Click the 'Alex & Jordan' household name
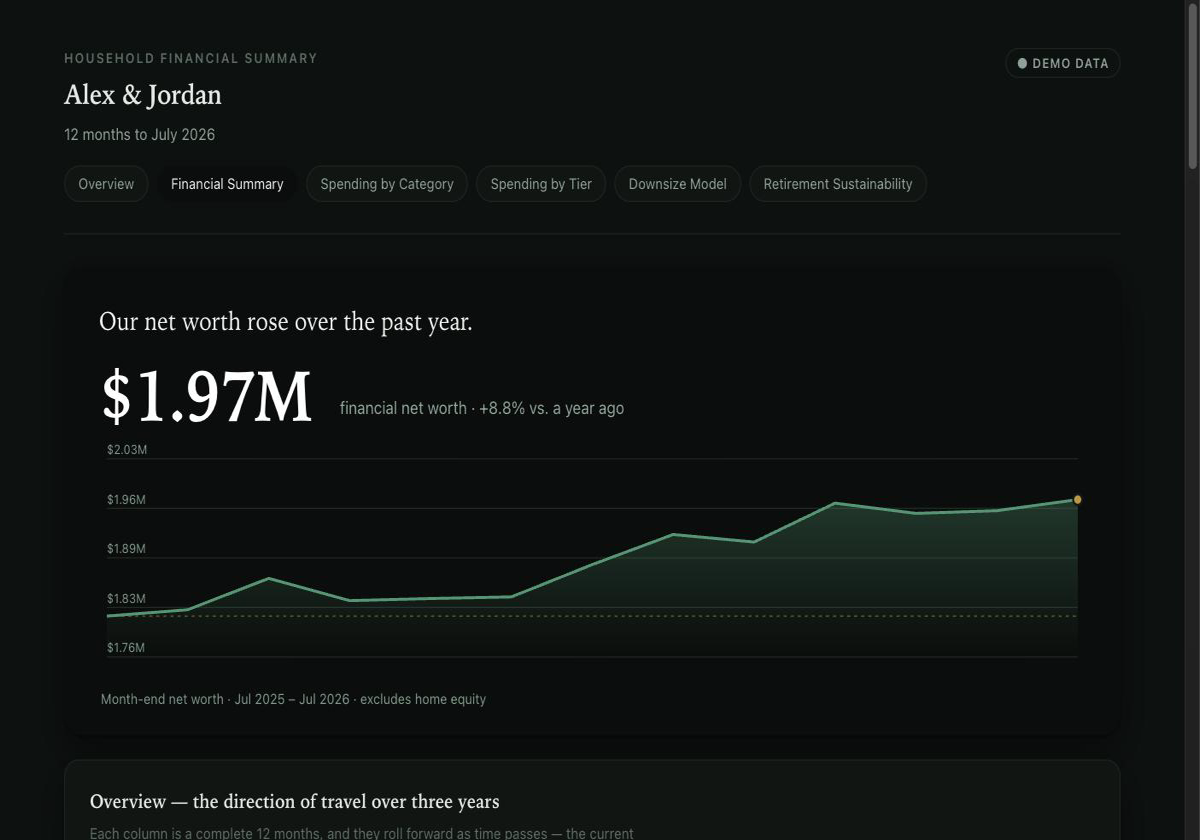The width and height of the screenshot is (1200, 840). click(143, 95)
